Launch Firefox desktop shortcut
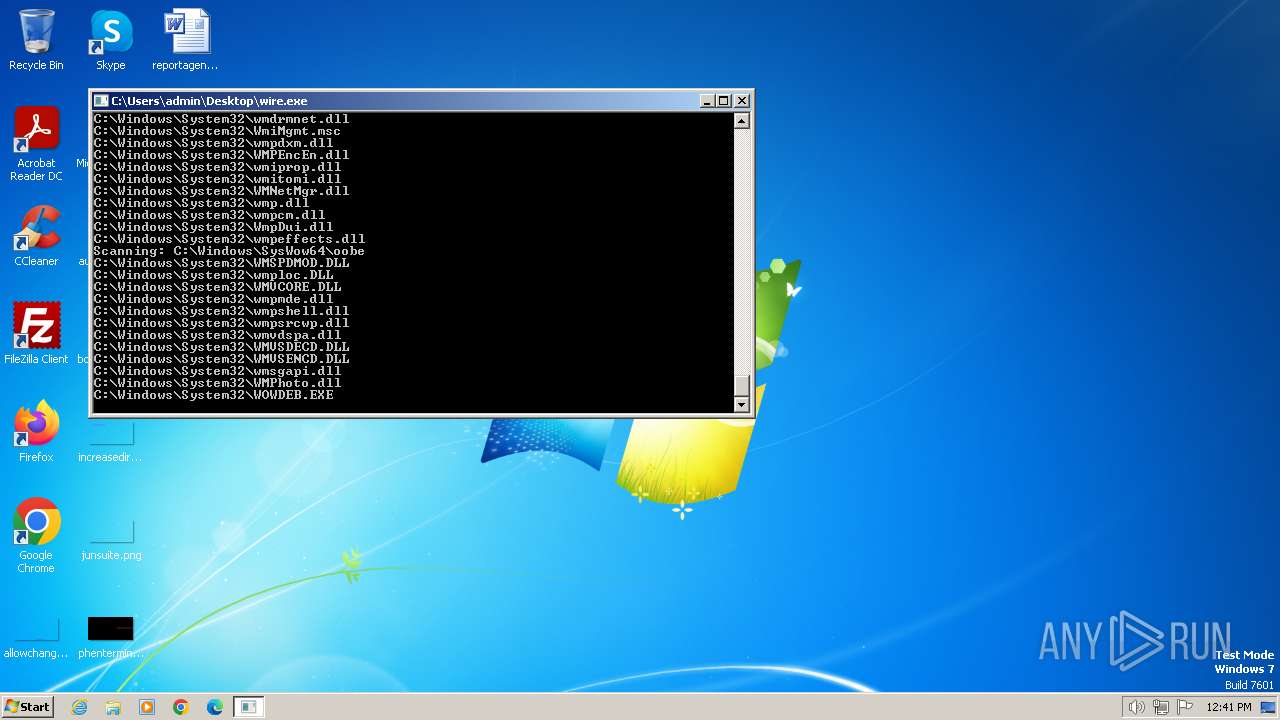The height and width of the screenshot is (720, 1280). [36, 432]
